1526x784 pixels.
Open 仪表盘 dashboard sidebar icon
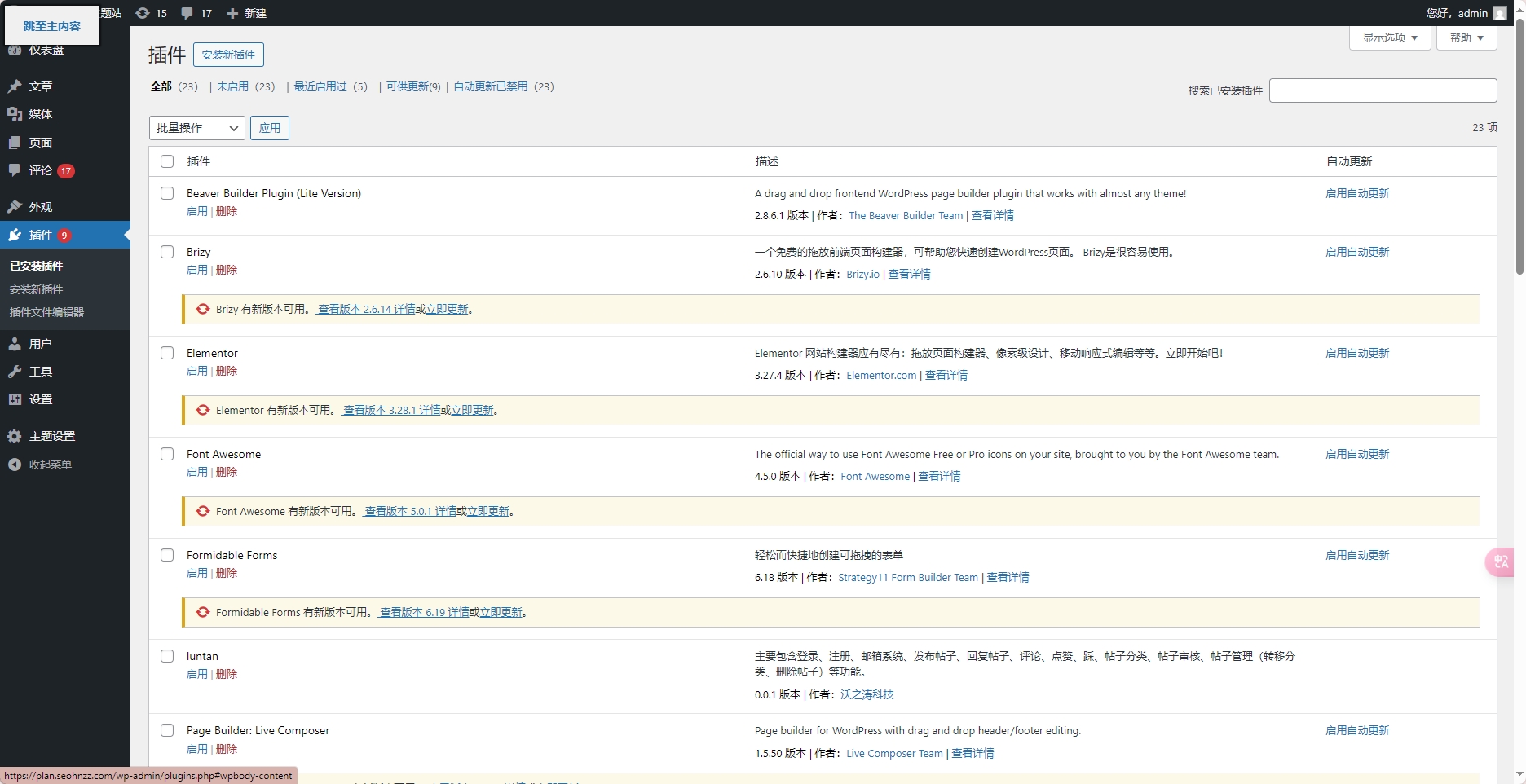15,50
